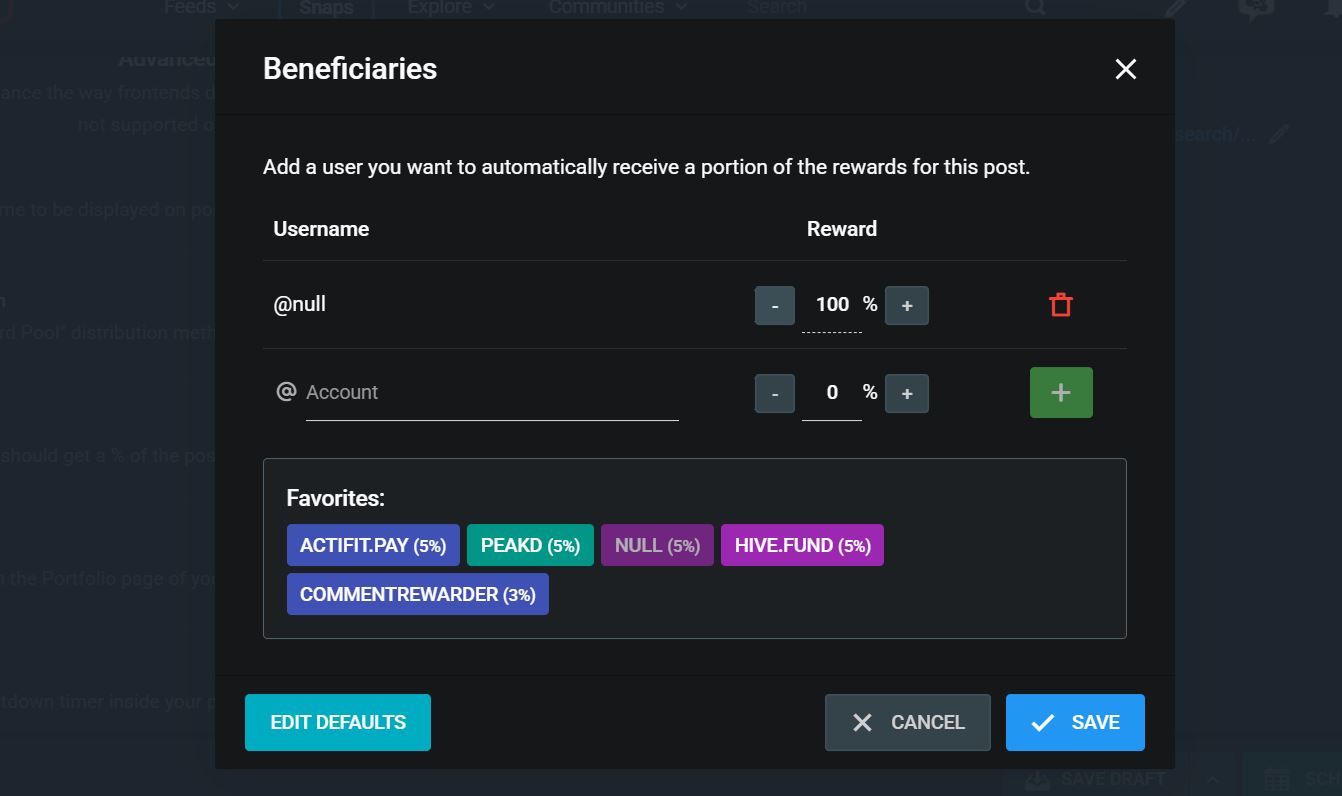Decrease new account reward with minus button
Image resolution: width=1342 pixels, height=796 pixels.
(x=775, y=394)
